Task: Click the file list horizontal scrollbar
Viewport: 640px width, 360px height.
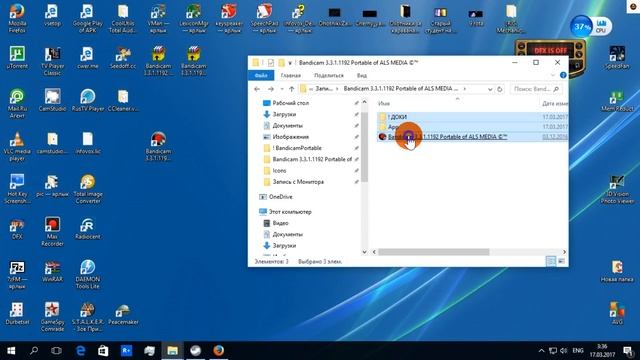Action: [x=433, y=252]
